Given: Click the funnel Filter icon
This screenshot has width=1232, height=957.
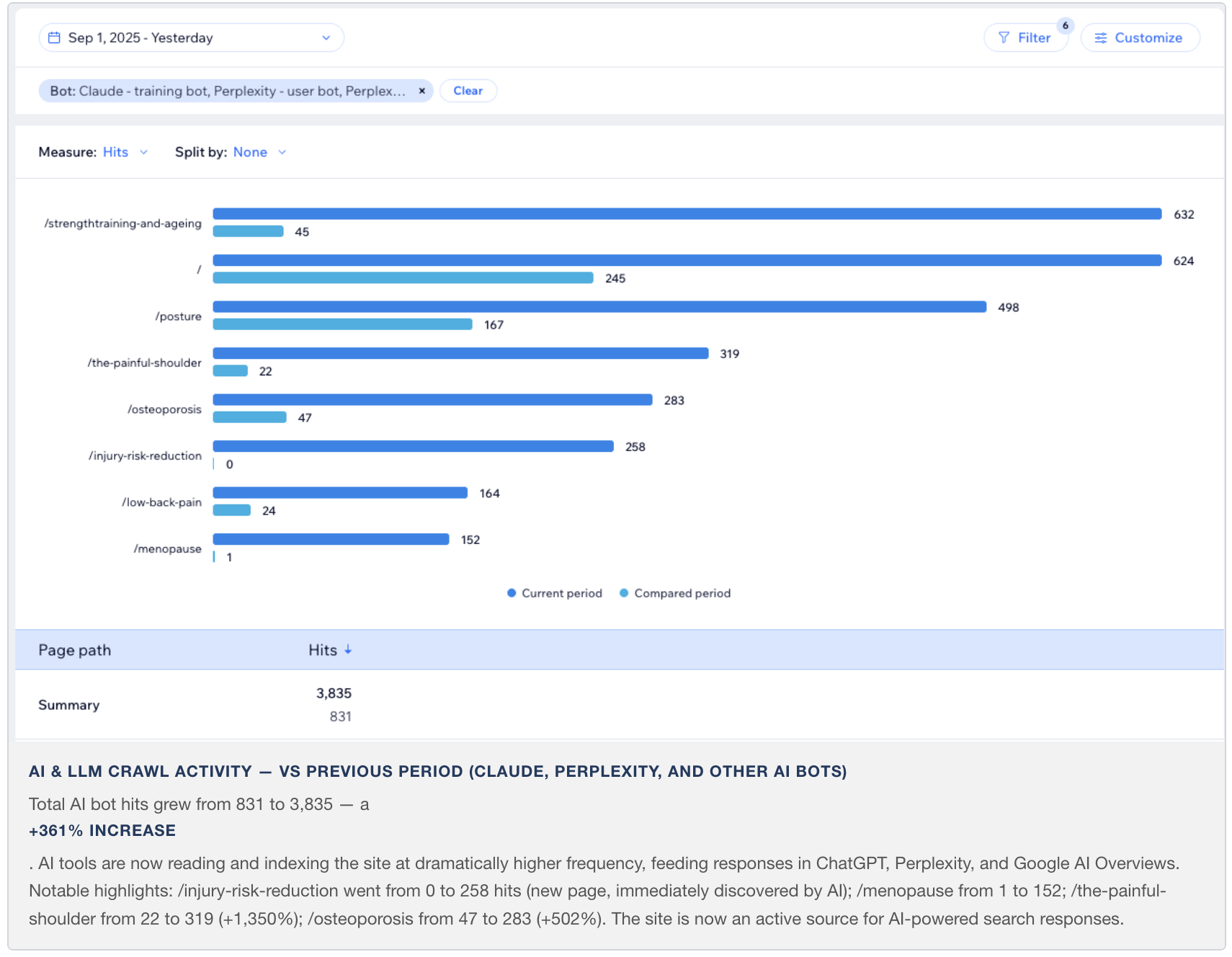Looking at the screenshot, I should click(x=1004, y=37).
